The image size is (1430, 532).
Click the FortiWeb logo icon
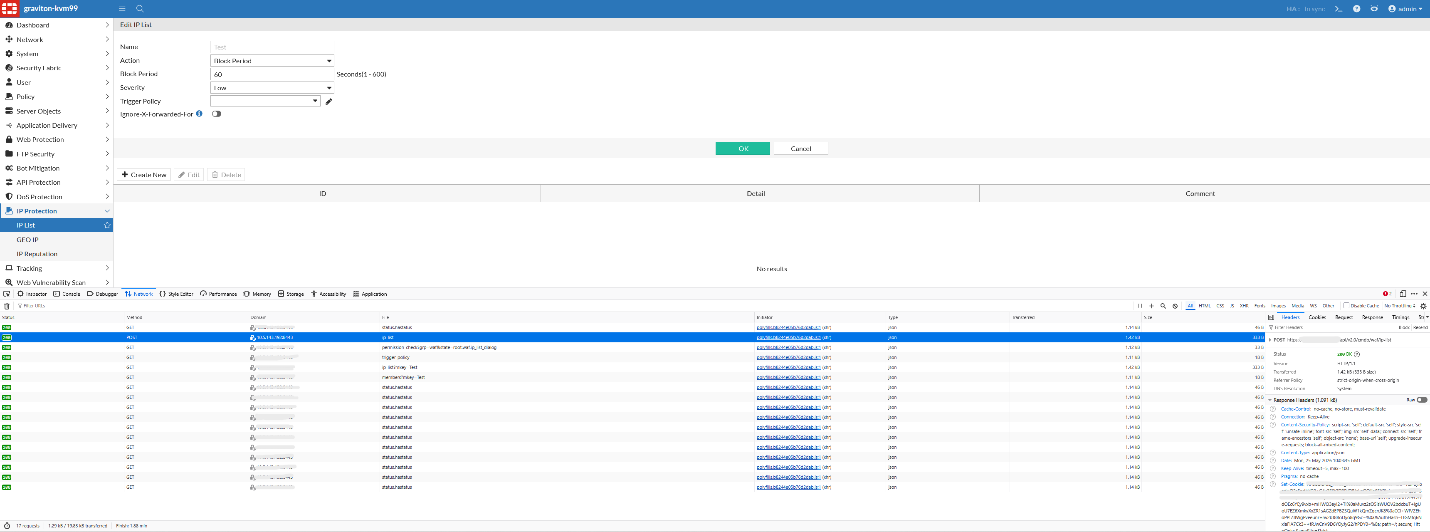[x=10, y=8]
